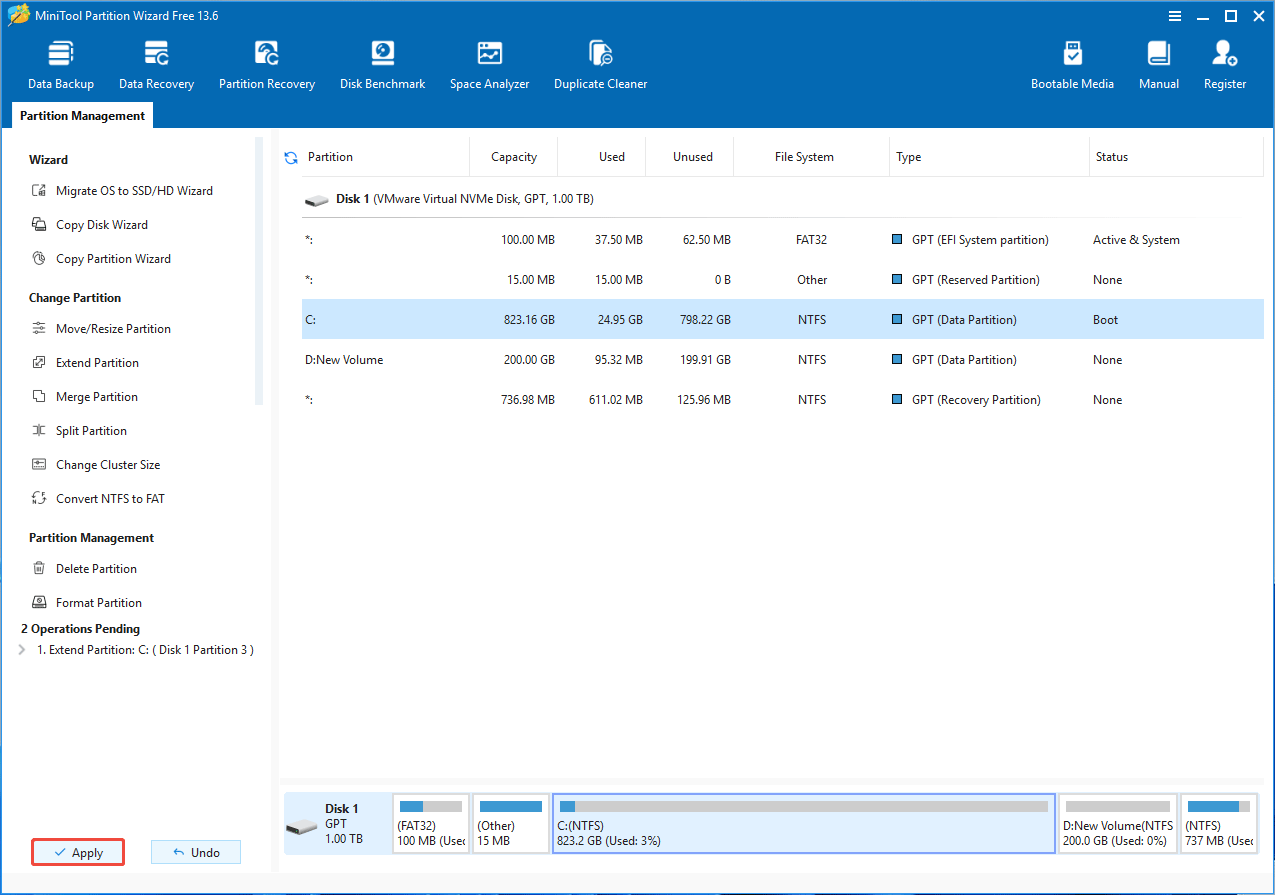
Task: Select the C: partition row
Action: click(783, 320)
